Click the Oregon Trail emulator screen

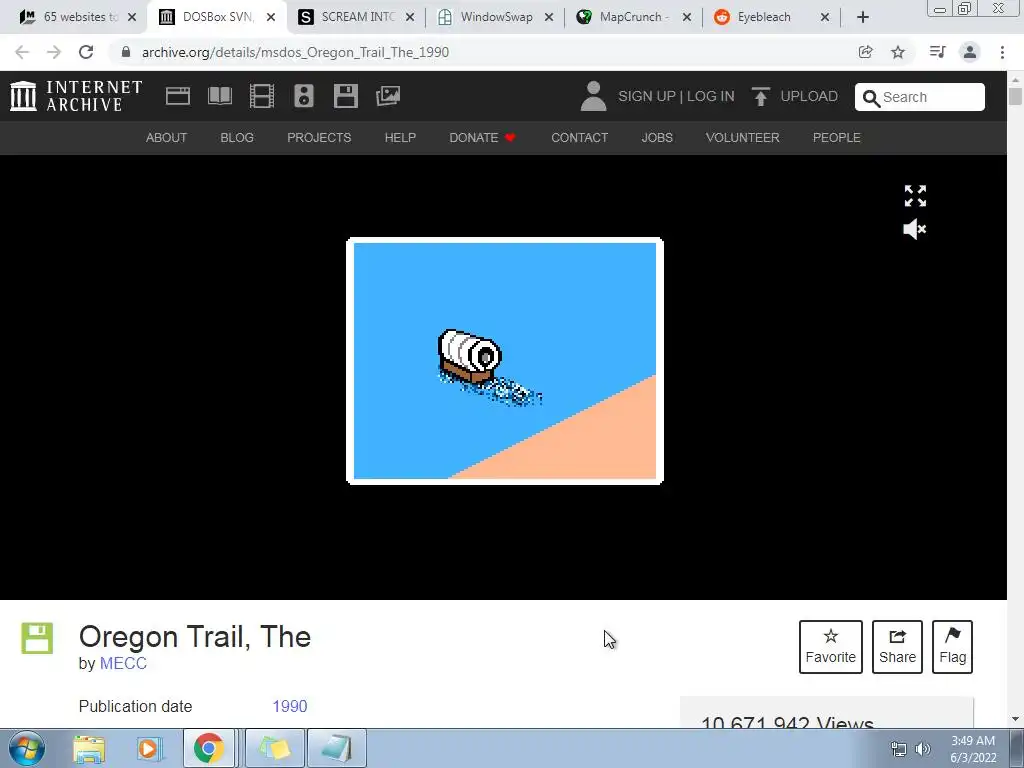pyautogui.click(x=505, y=361)
